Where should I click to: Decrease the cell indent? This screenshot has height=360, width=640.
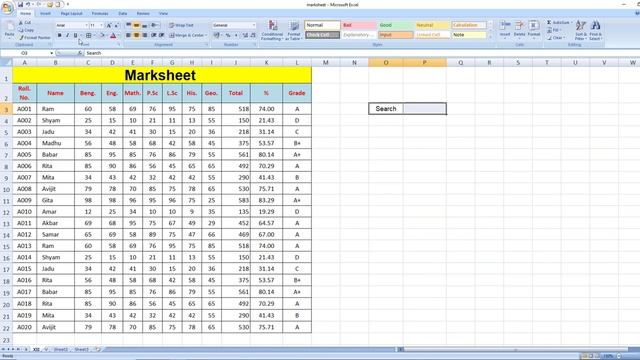coord(153,36)
